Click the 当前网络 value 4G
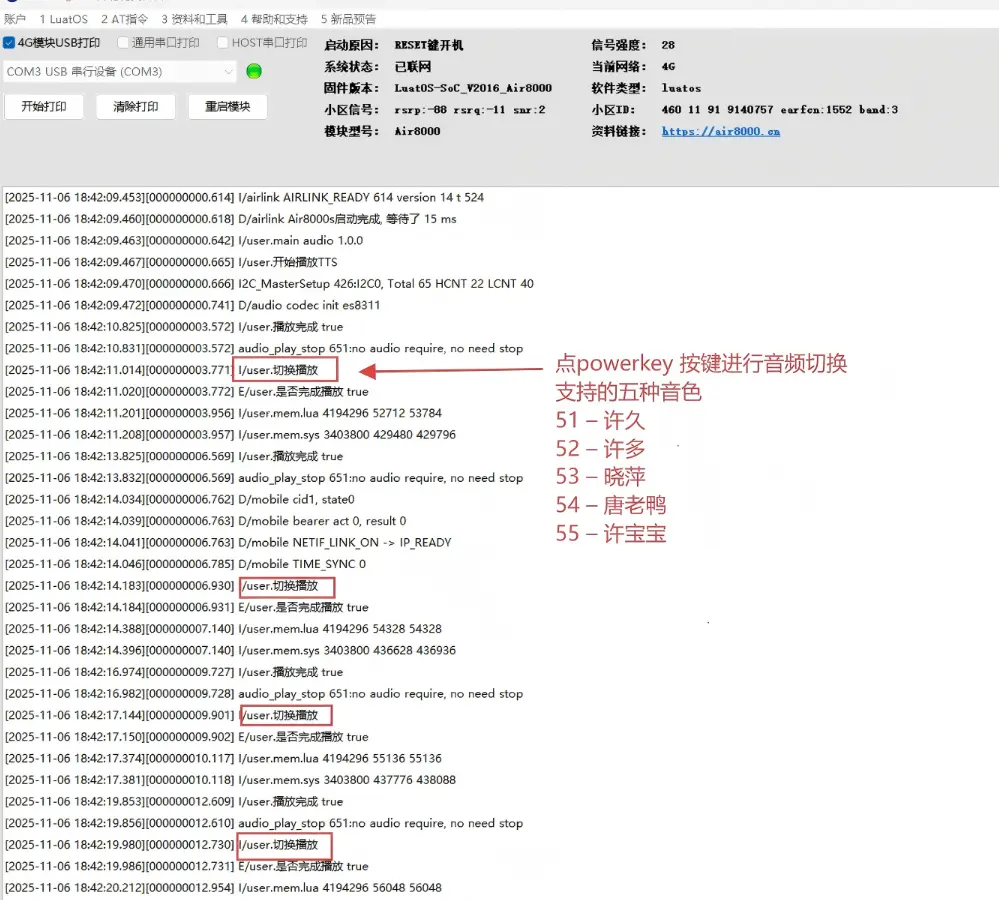 point(668,66)
